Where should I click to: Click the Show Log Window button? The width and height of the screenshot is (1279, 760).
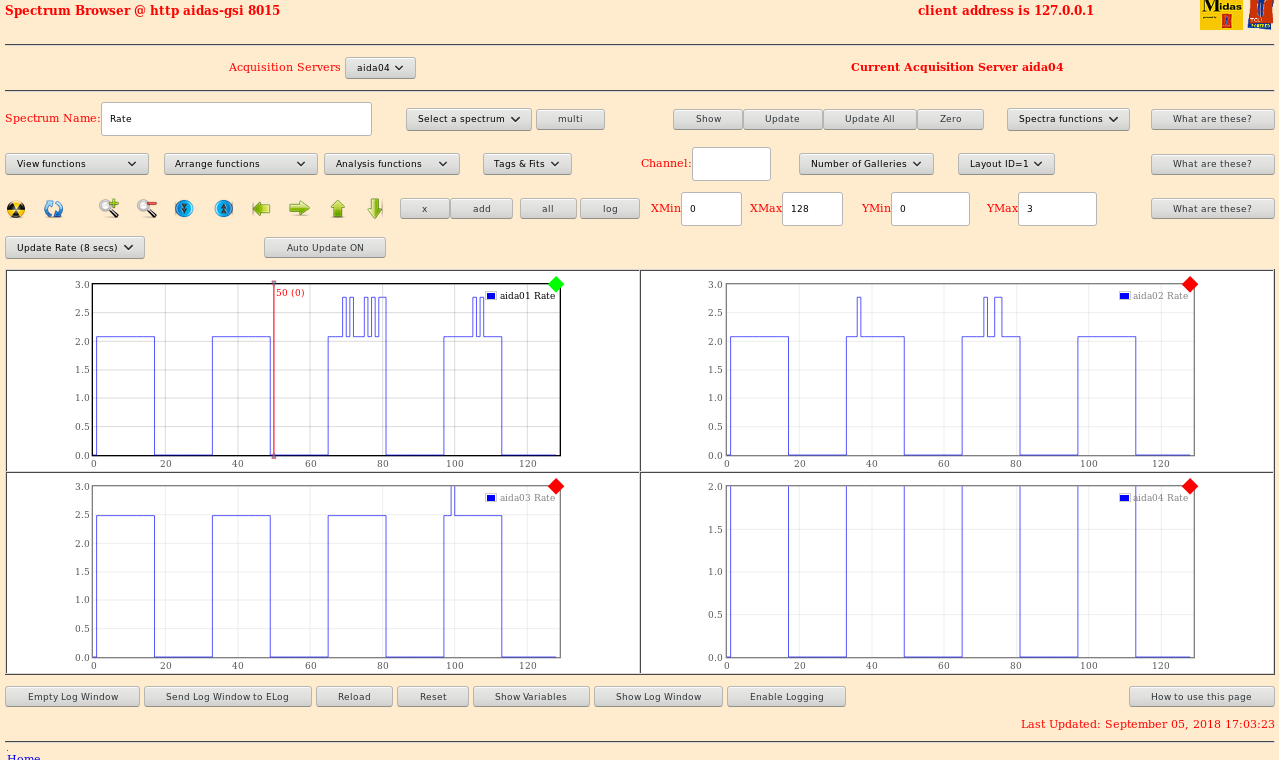(658, 697)
